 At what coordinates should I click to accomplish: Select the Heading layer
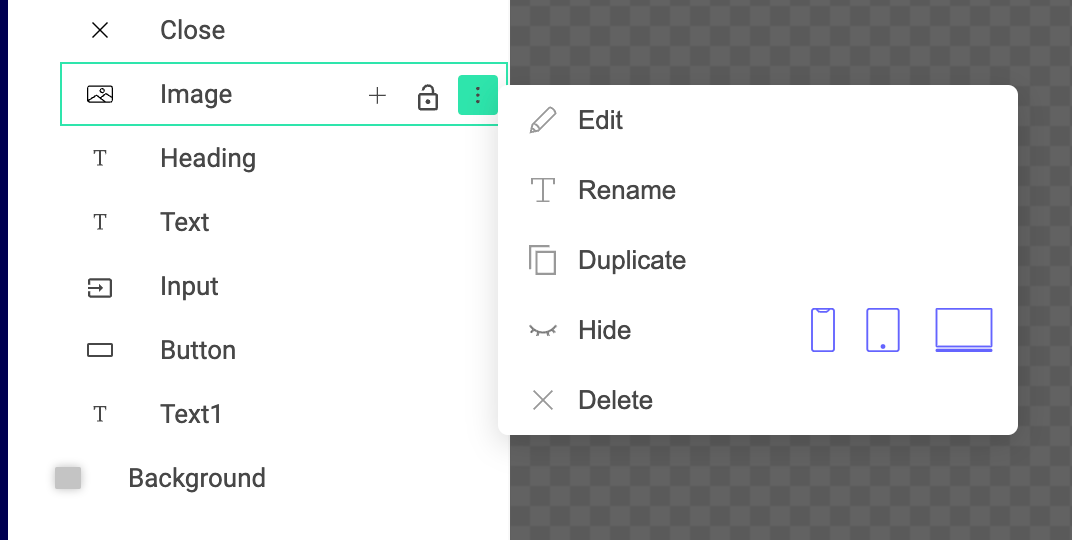[208, 158]
